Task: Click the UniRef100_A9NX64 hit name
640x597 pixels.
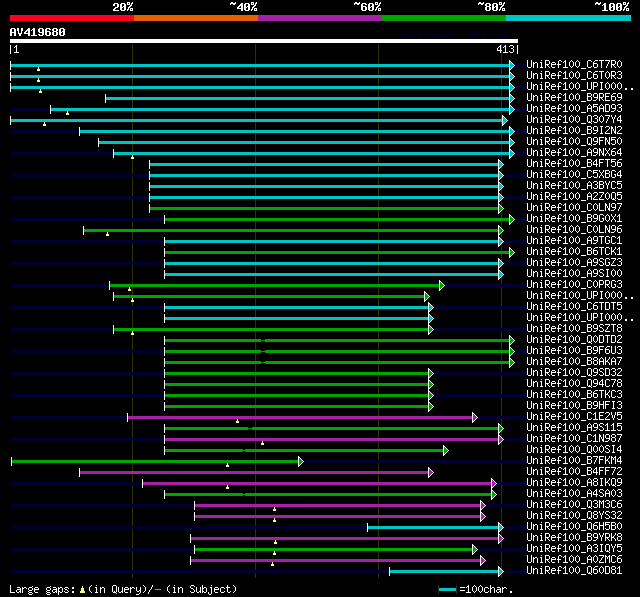Action: [574, 153]
